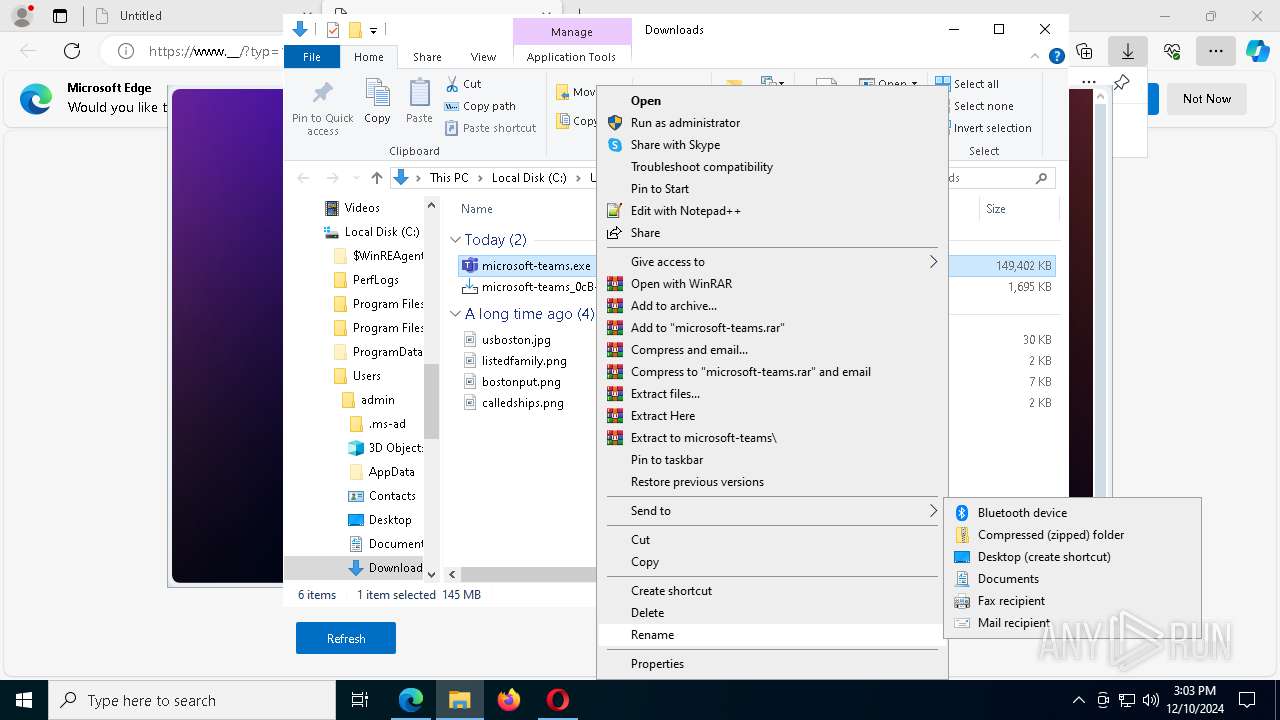1280x720 pixels.
Task: Click Paste shortcut in ribbon
Action: coord(491,128)
